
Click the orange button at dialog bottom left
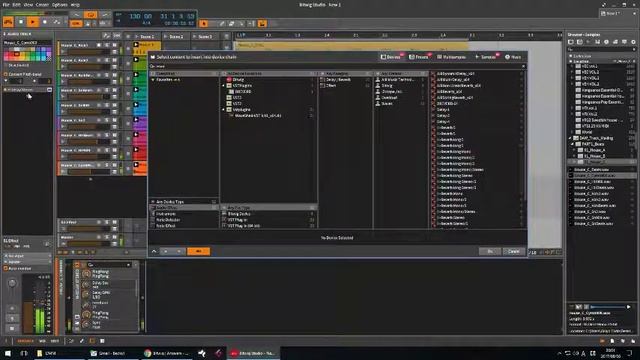coord(198,251)
